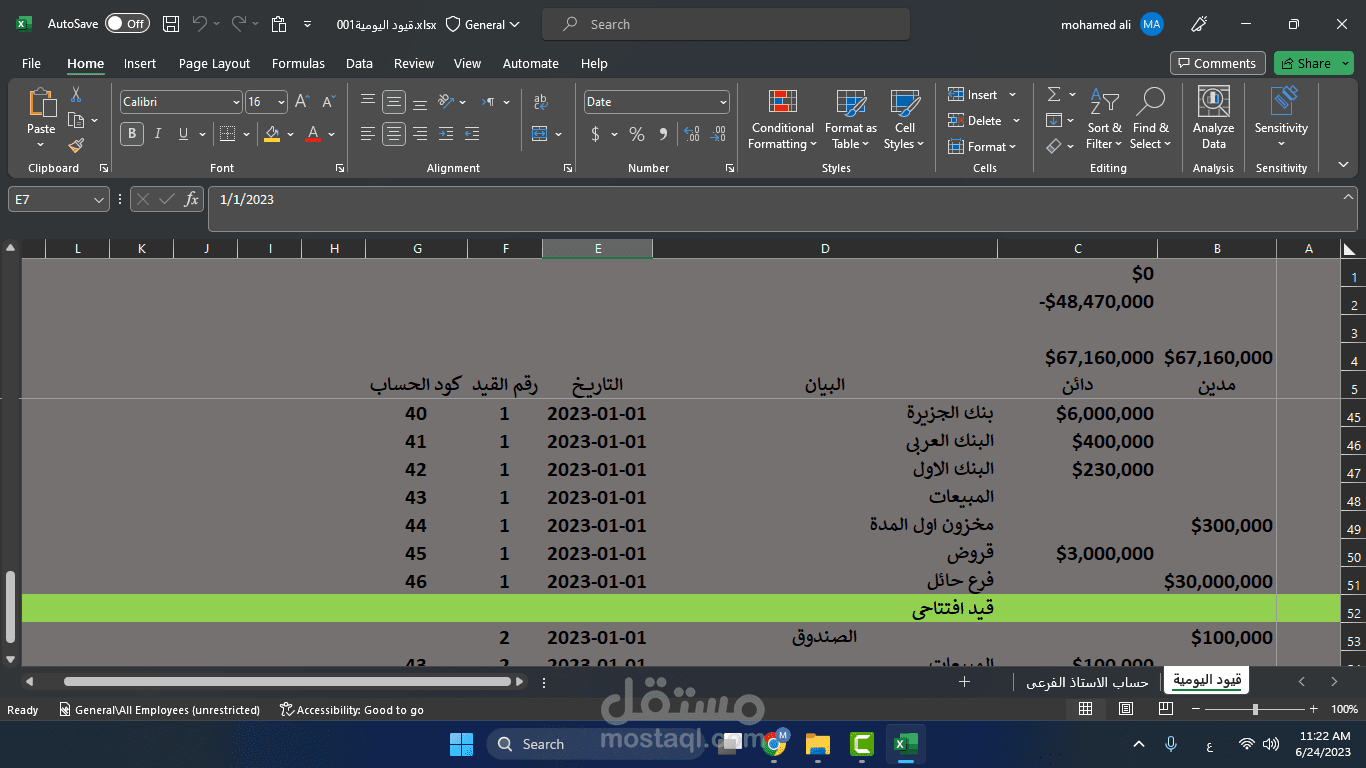Screen dimensions: 1366x768
Task: Click the green Share button
Action: pos(1313,63)
